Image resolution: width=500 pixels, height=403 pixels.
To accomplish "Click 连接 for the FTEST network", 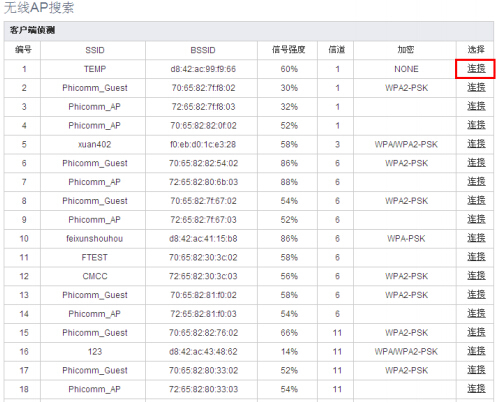I will tap(476, 257).
